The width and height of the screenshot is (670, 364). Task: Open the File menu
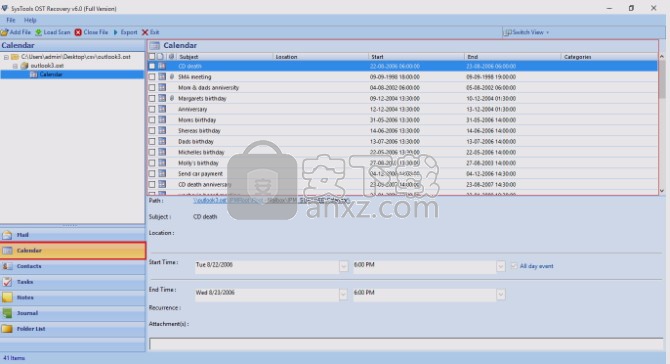click(x=11, y=20)
